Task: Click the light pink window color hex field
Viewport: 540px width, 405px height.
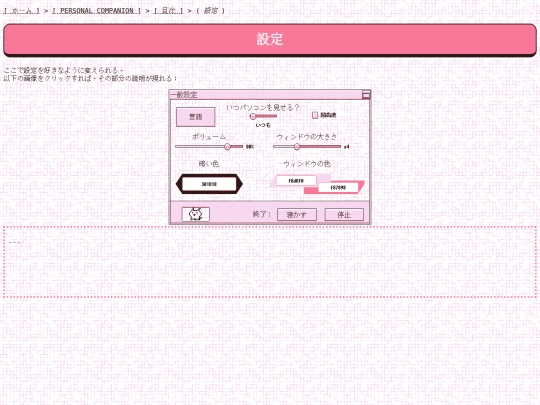Action: [x=296, y=180]
